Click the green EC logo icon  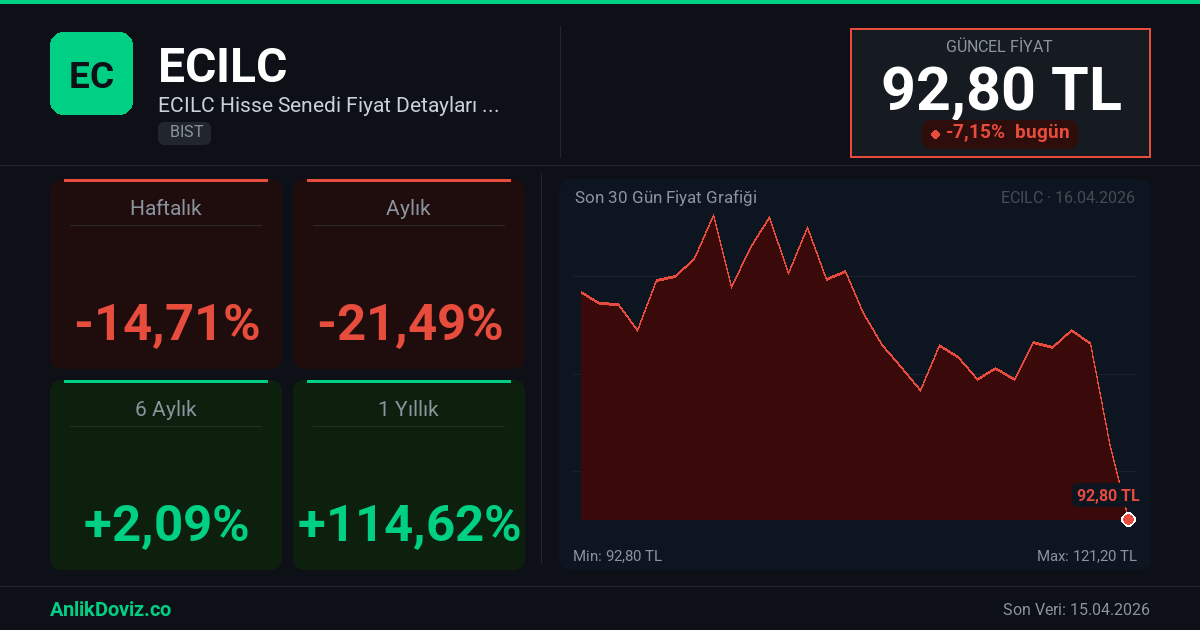click(91, 73)
